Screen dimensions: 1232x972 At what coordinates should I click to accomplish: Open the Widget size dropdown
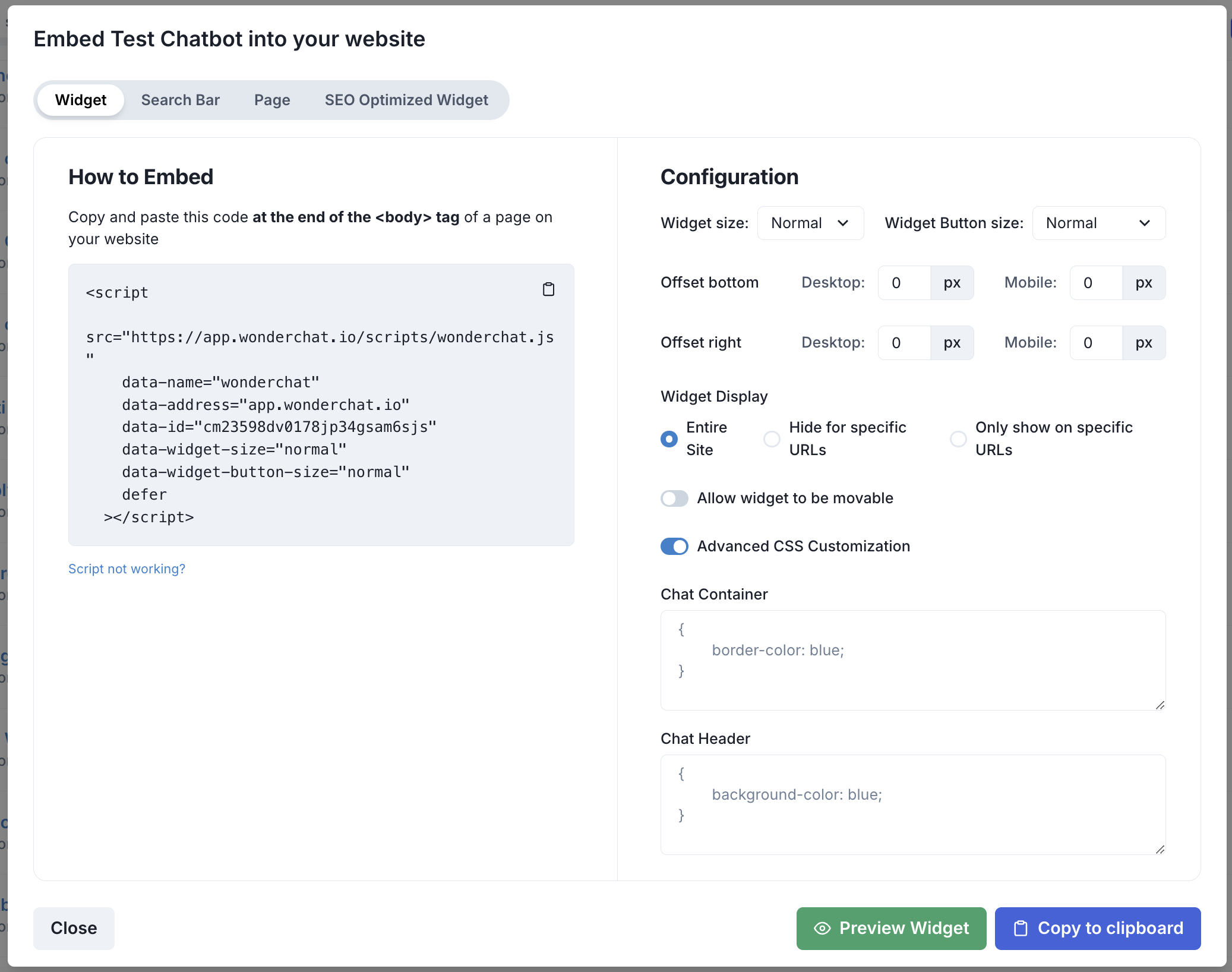point(810,223)
